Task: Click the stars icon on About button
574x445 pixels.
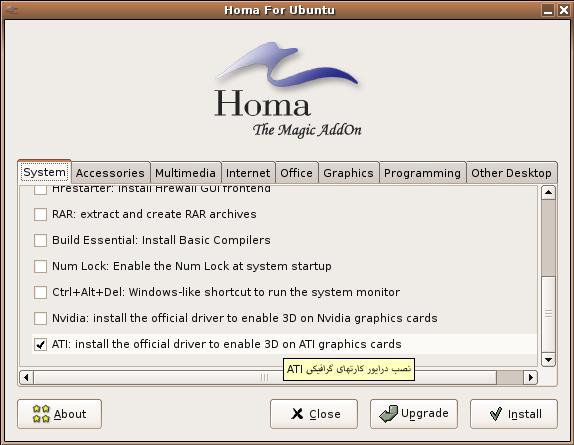Action: (41, 414)
